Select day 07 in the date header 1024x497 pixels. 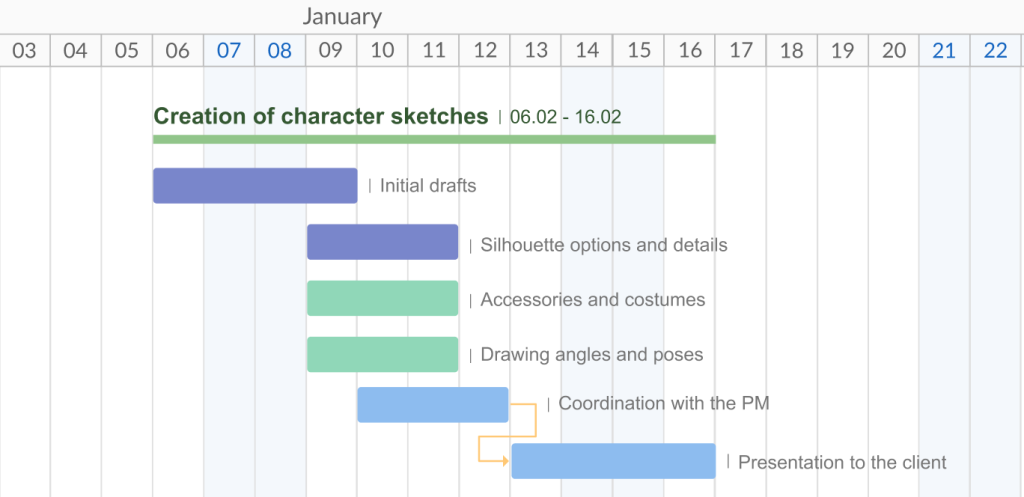coord(229,51)
